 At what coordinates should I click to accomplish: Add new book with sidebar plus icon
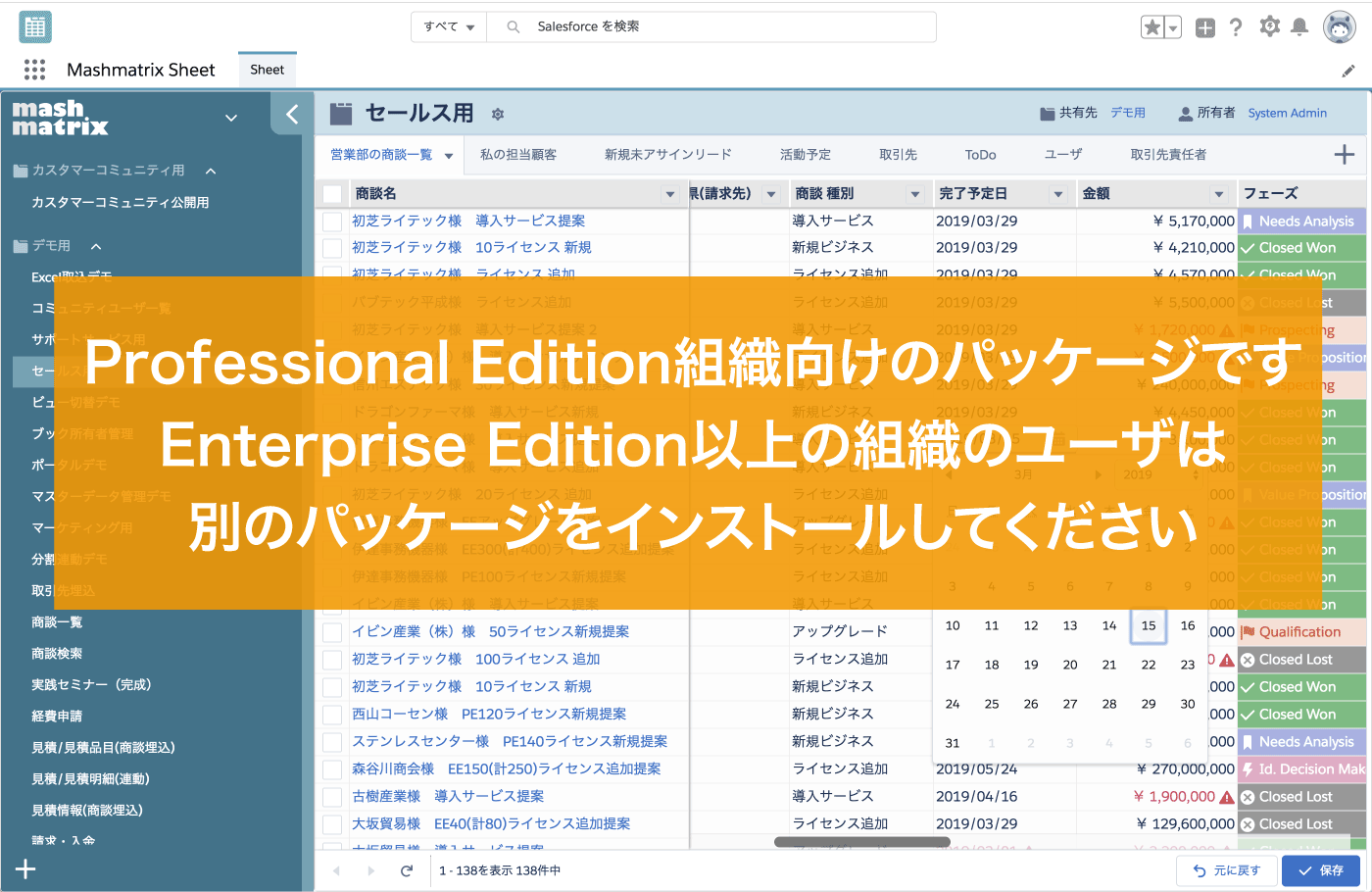tap(25, 868)
